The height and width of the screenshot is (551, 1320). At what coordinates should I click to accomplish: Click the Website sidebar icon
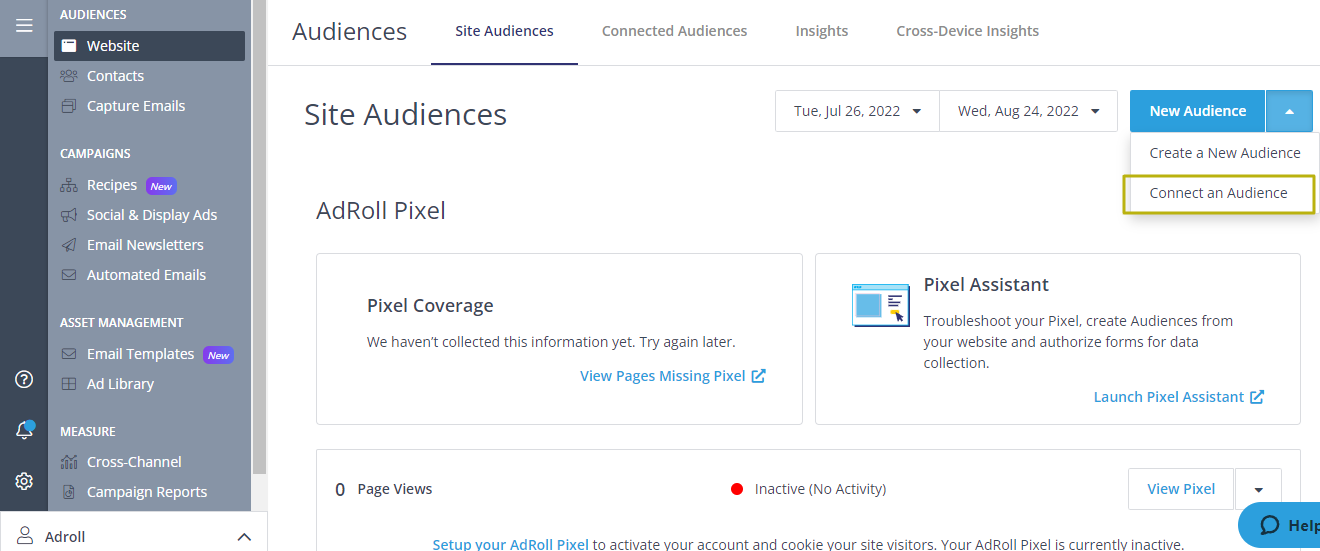click(69, 46)
